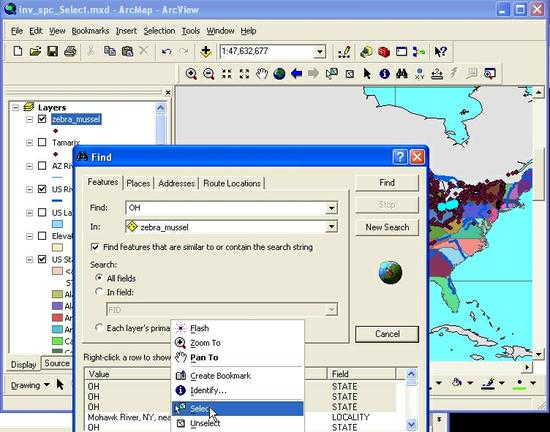Click results list scrollbar down arrow
Image resolution: width=550 pixels, height=432 pixels.
[x=412, y=425]
